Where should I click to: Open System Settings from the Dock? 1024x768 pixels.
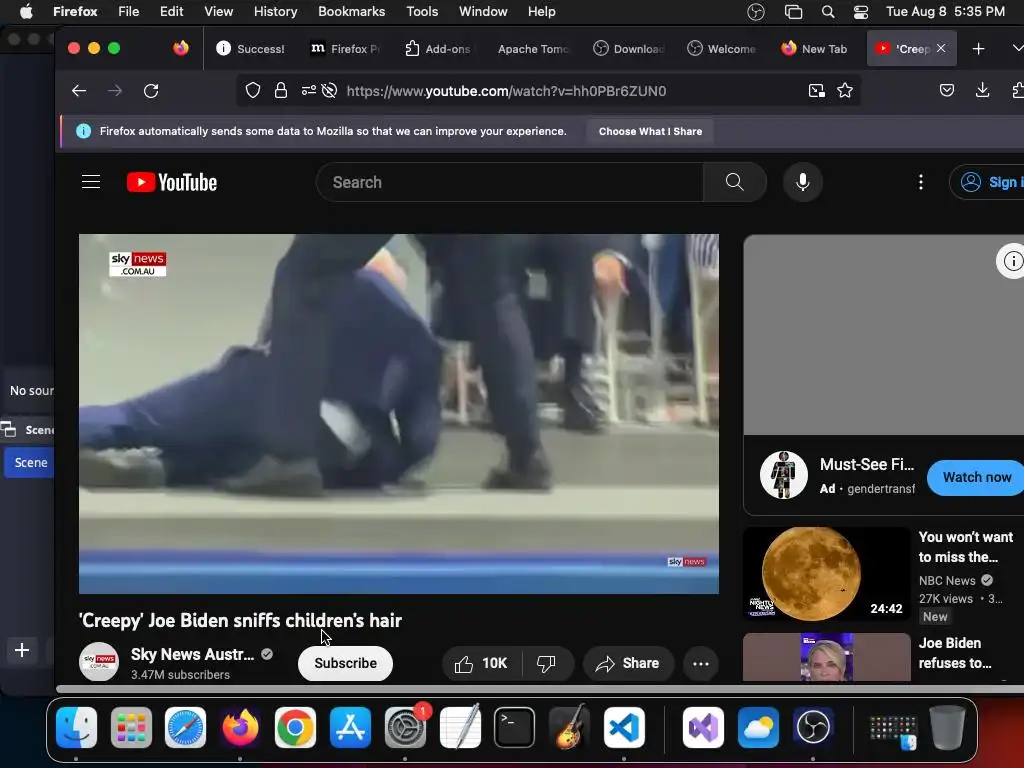coord(405,727)
